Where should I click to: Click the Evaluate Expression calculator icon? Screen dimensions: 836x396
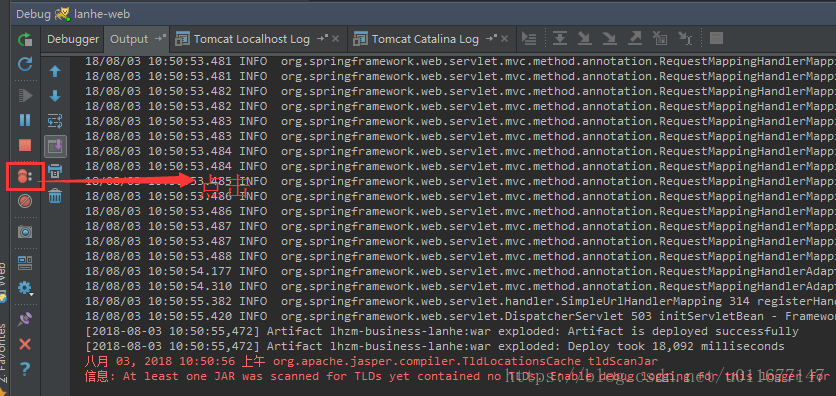coord(716,38)
